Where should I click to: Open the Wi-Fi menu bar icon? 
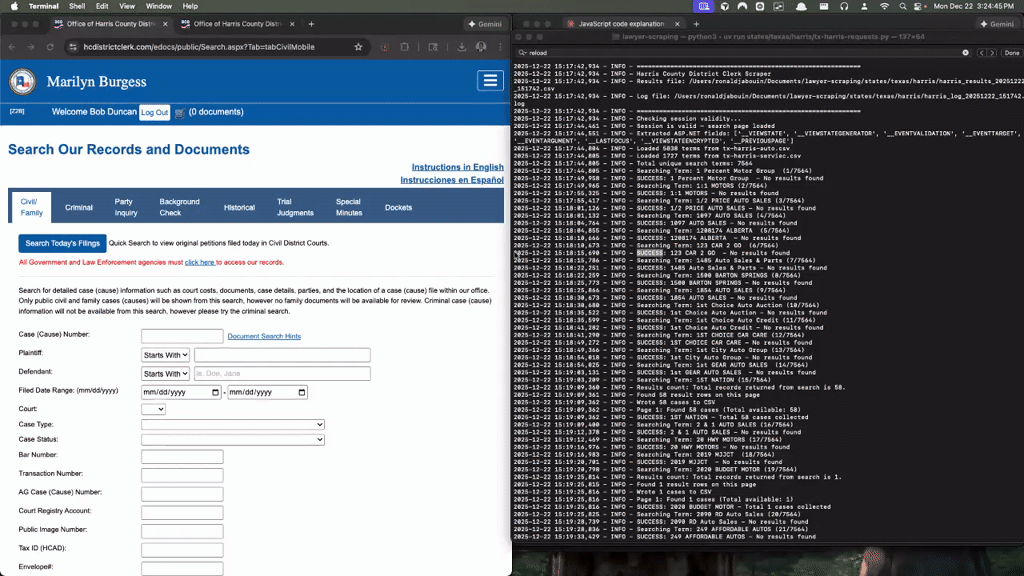(882, 6)
